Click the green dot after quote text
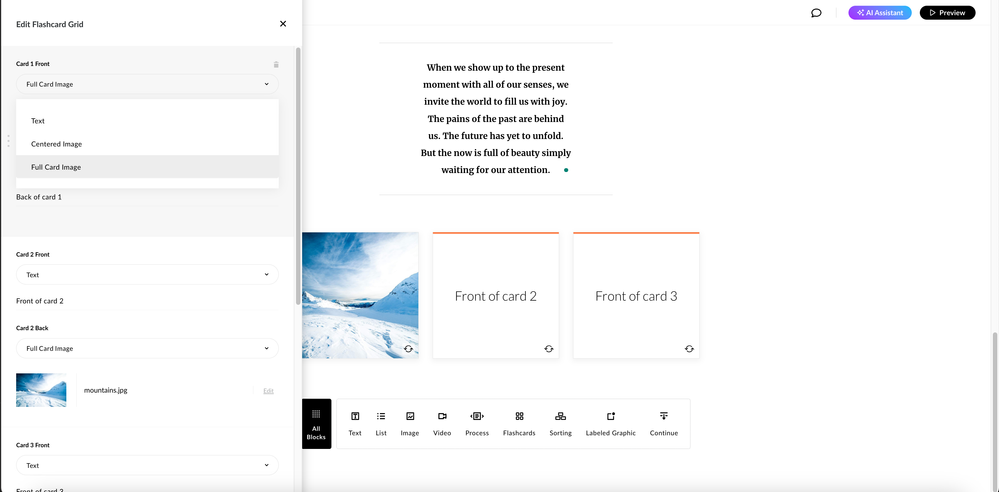999x492 pixels. pos(566,170)
